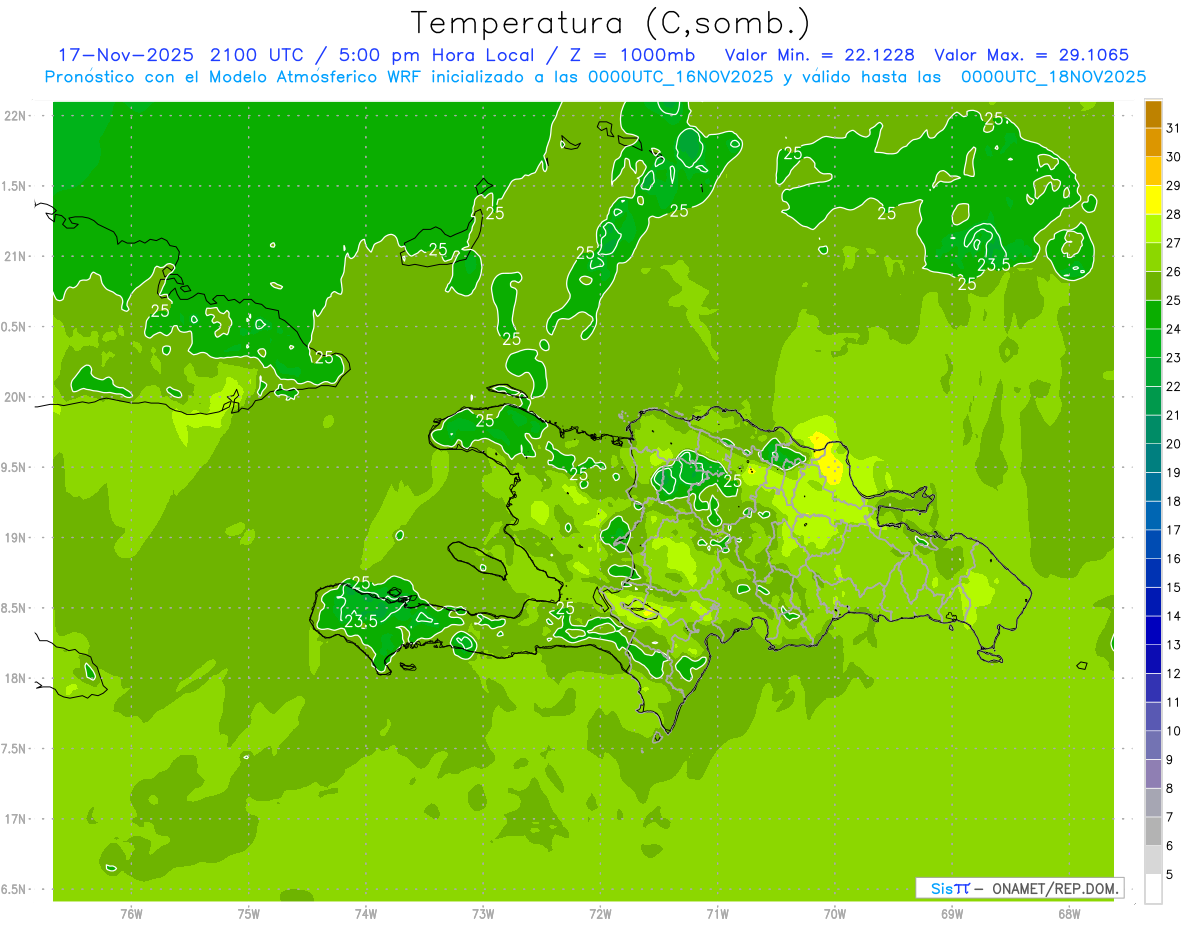Click the gray 6–7 legend swatch
1200x927 pixels.
1153,831
